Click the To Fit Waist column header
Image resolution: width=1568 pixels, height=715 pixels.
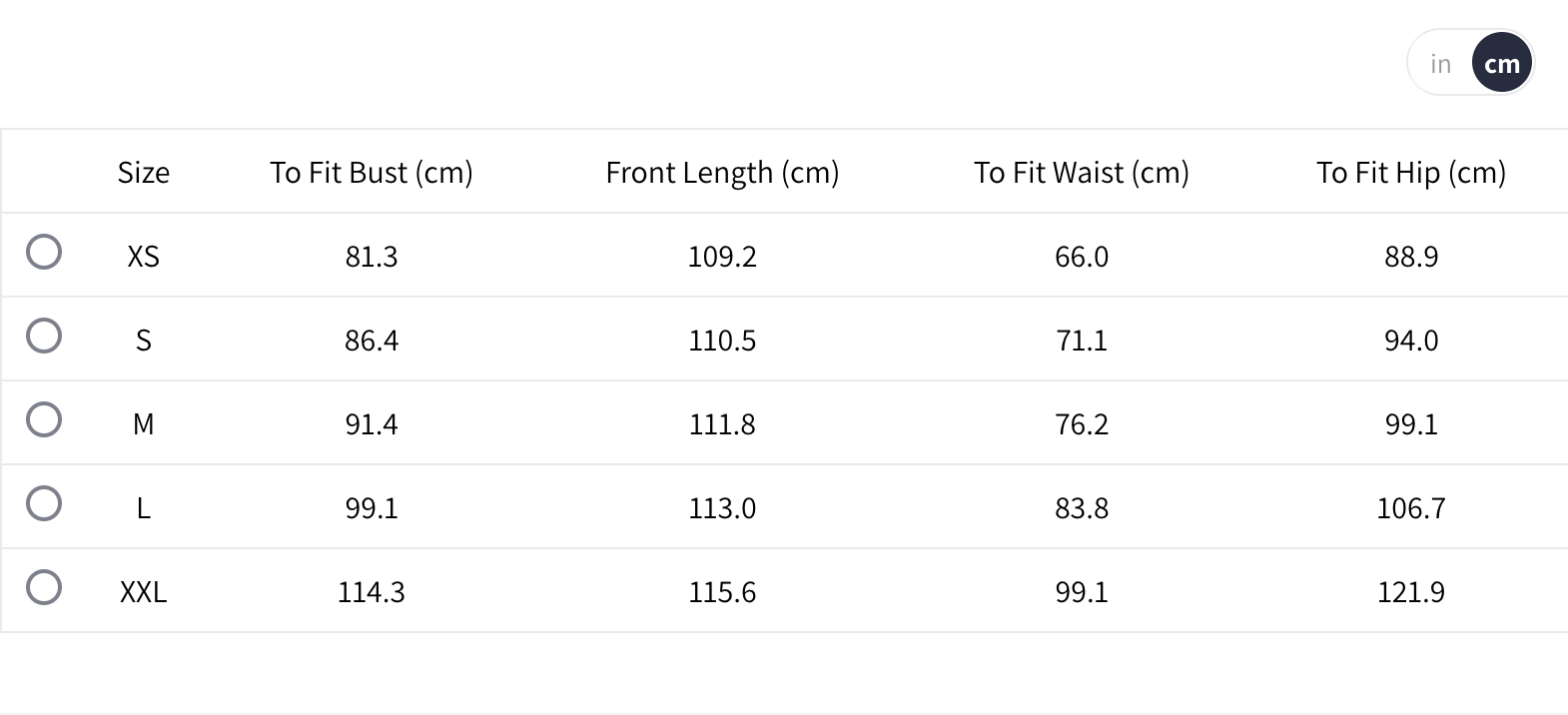(1082, 173)
